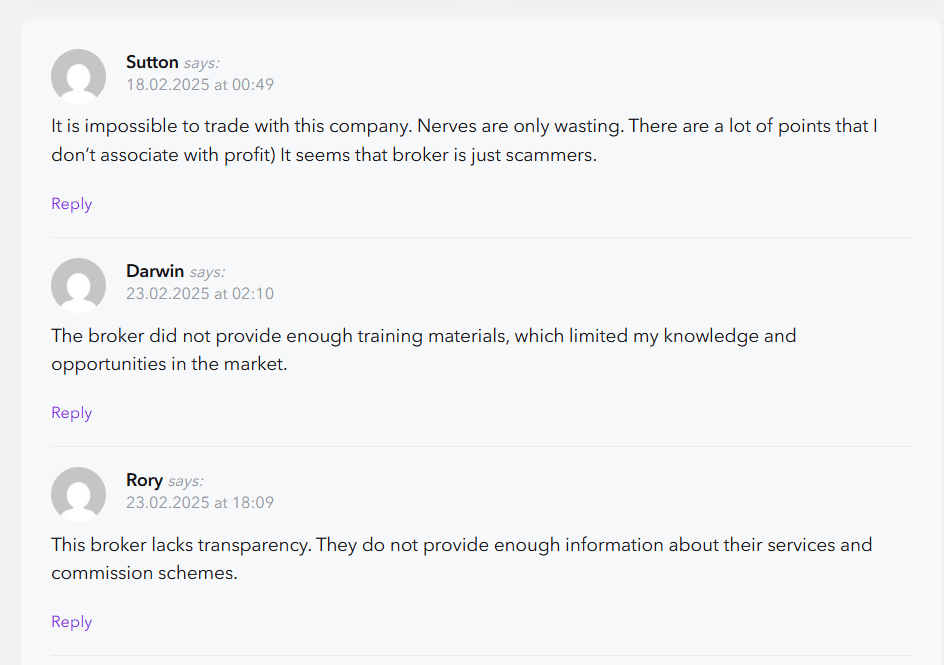The width and height of the screenshot is (944, 665).
Task: Open the 18.02.2025 at 00:49 timestamp
Action: tap(200, 84)
